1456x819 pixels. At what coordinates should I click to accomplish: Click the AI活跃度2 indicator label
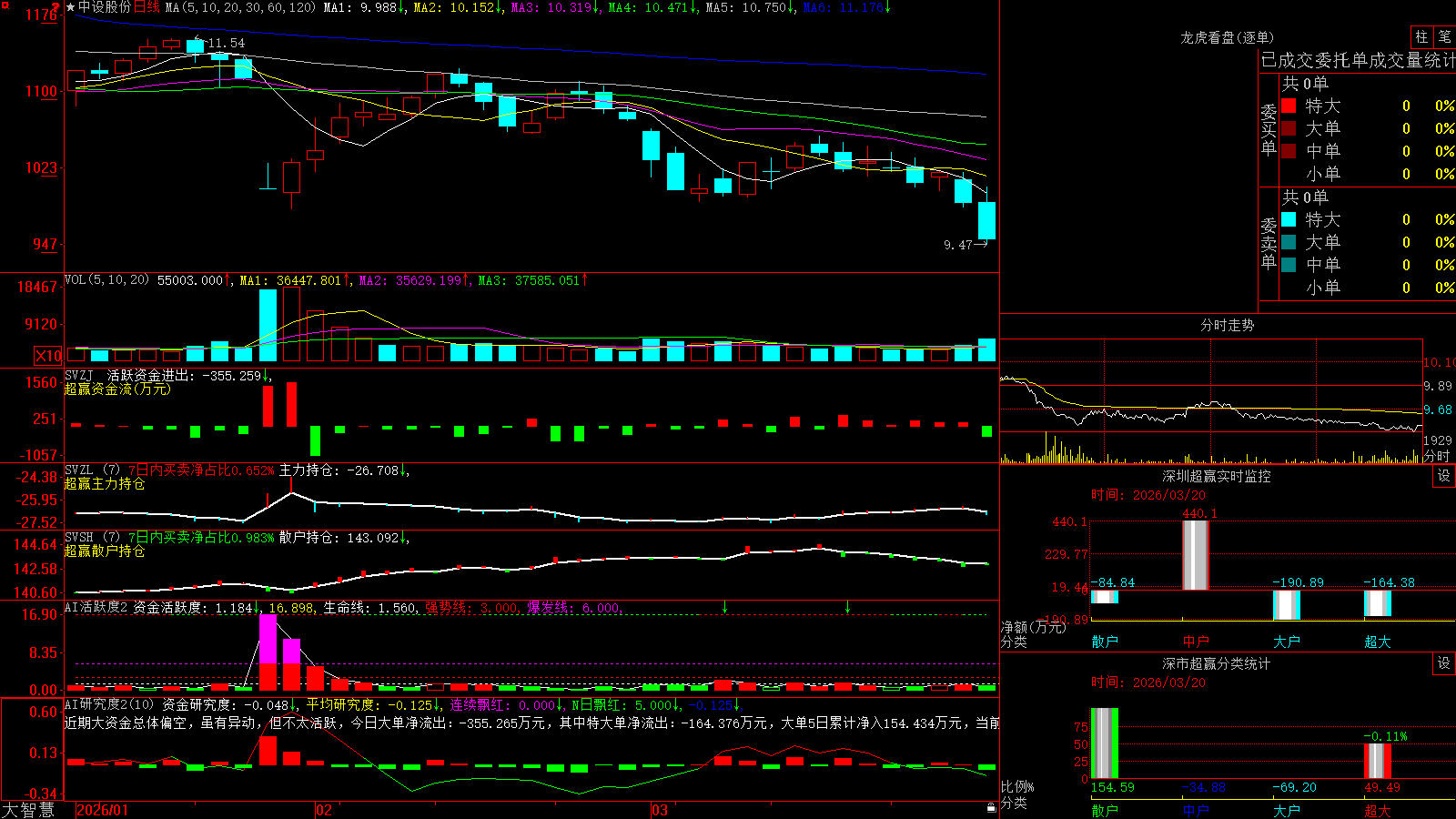[x=96, y=607]
